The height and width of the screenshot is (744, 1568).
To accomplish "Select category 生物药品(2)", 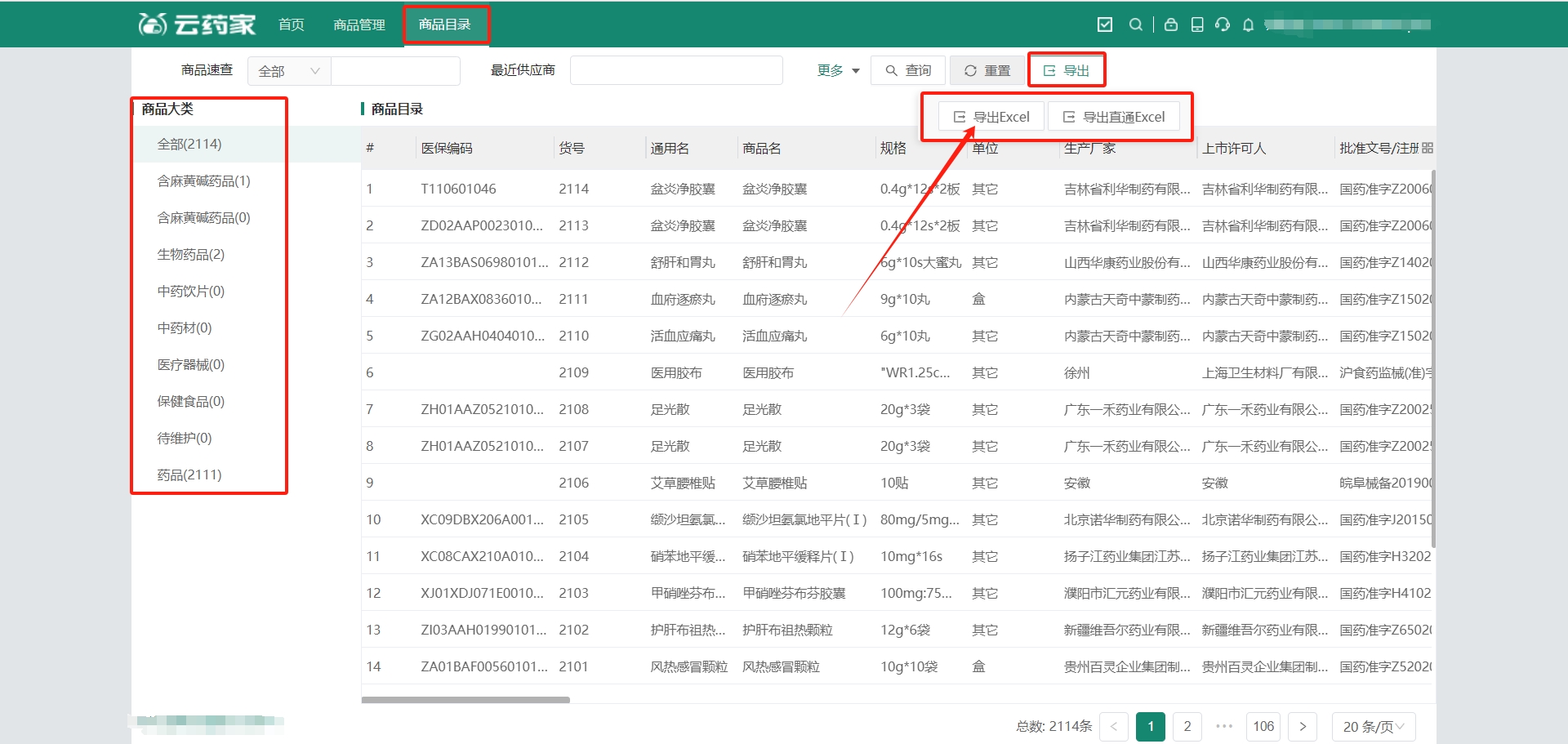I will click(x=190, y=254).
